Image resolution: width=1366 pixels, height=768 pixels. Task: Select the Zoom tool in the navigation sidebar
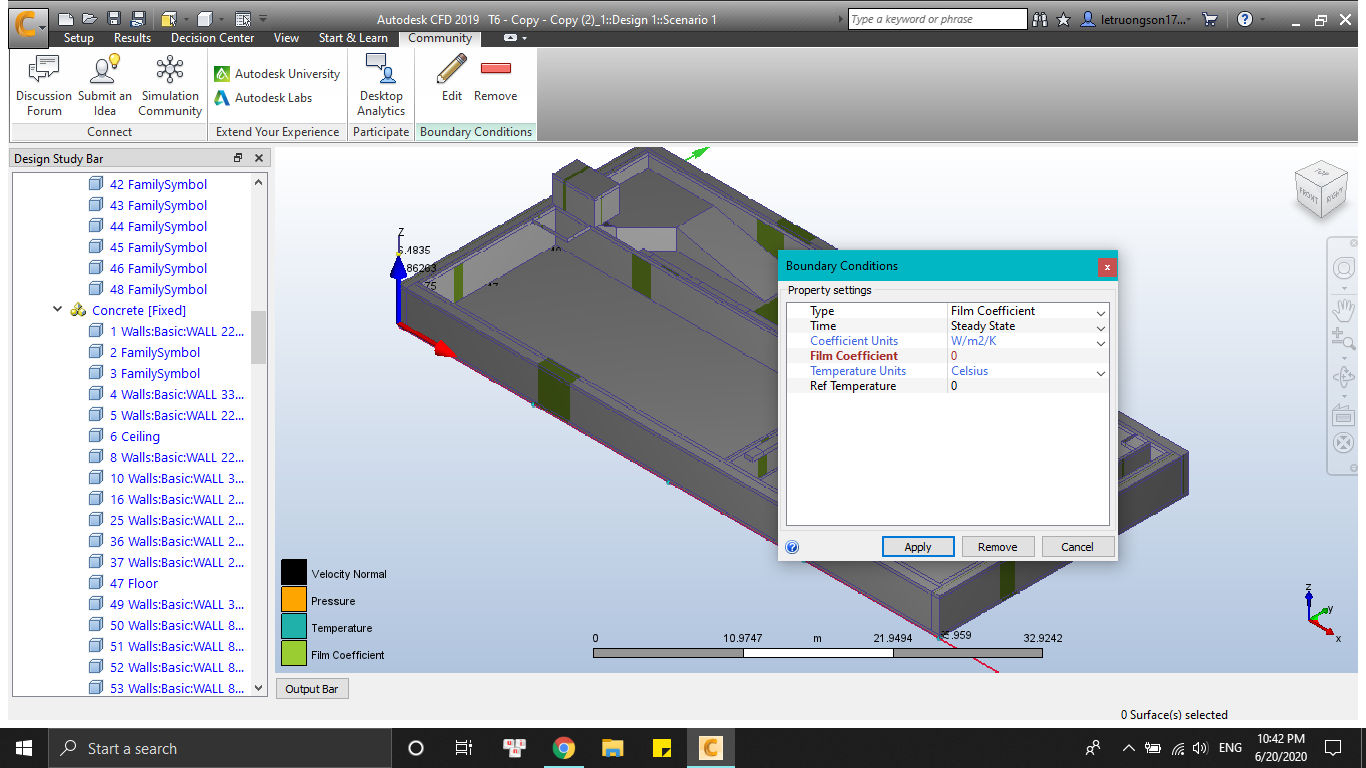[1343, 339]
